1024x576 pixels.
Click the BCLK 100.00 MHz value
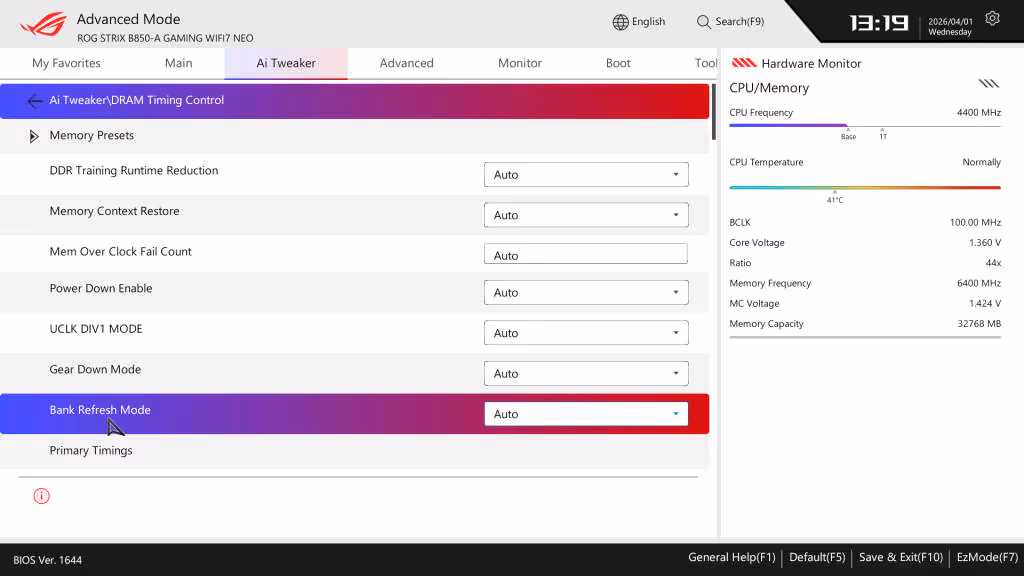pos(975,223)
